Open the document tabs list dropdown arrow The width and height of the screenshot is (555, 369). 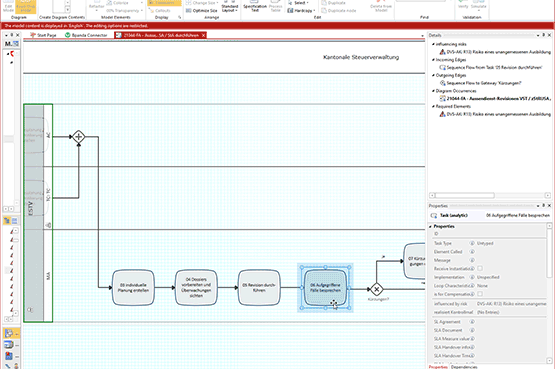point(422,36)
